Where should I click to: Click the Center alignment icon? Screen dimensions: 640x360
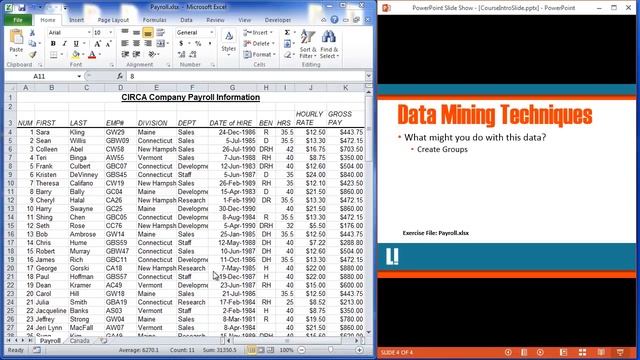coord(136,43)
